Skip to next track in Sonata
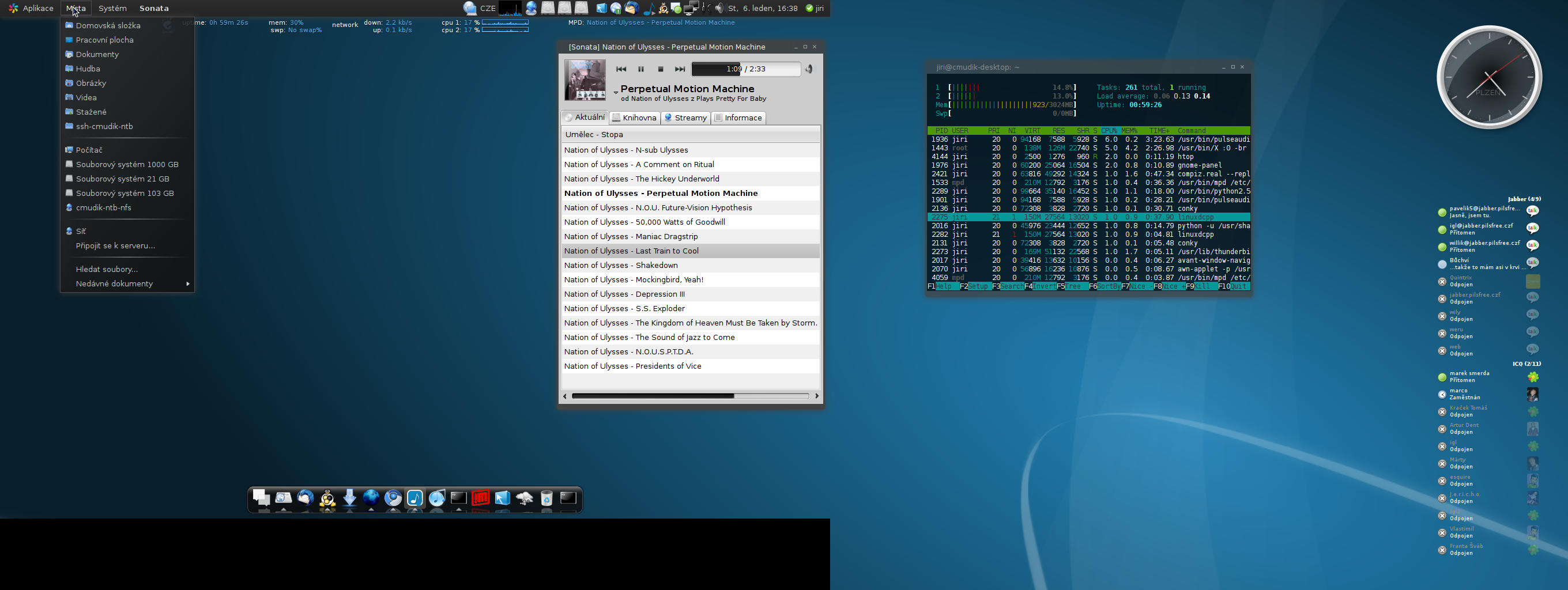Viewport: 1568px width, 590px height. click(x=680, y=69)
